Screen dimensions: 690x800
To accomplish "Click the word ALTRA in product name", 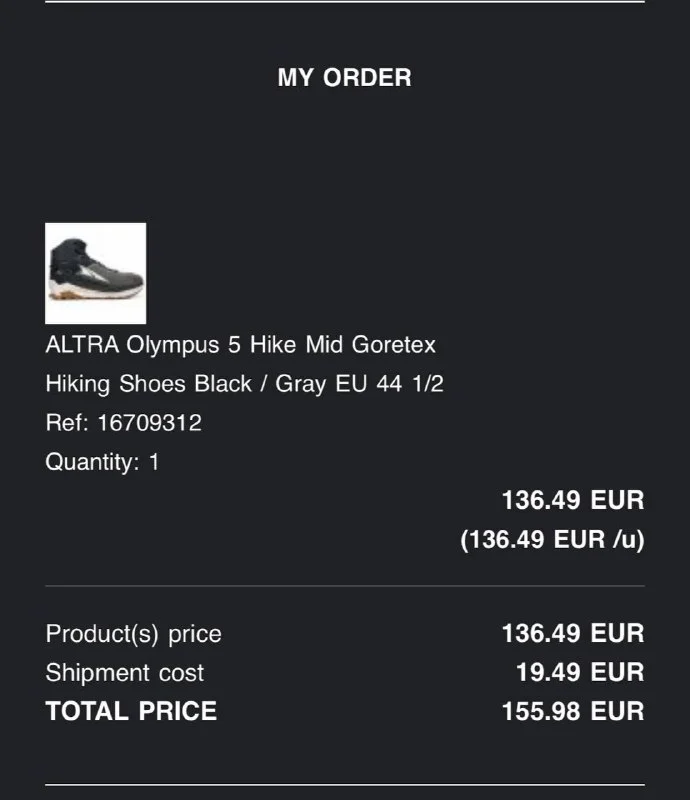I will (82, 345).
